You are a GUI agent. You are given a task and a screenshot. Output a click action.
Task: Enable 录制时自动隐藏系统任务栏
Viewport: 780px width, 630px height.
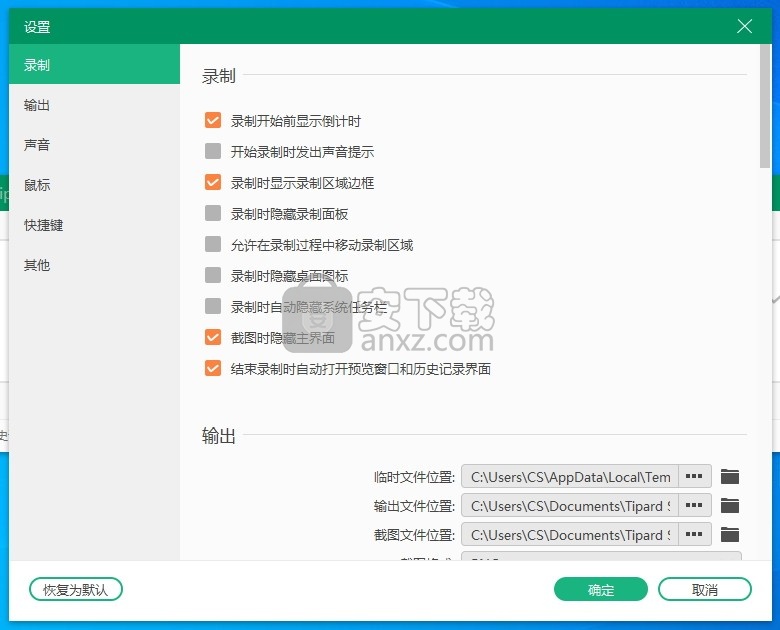(x=213, y=306)
